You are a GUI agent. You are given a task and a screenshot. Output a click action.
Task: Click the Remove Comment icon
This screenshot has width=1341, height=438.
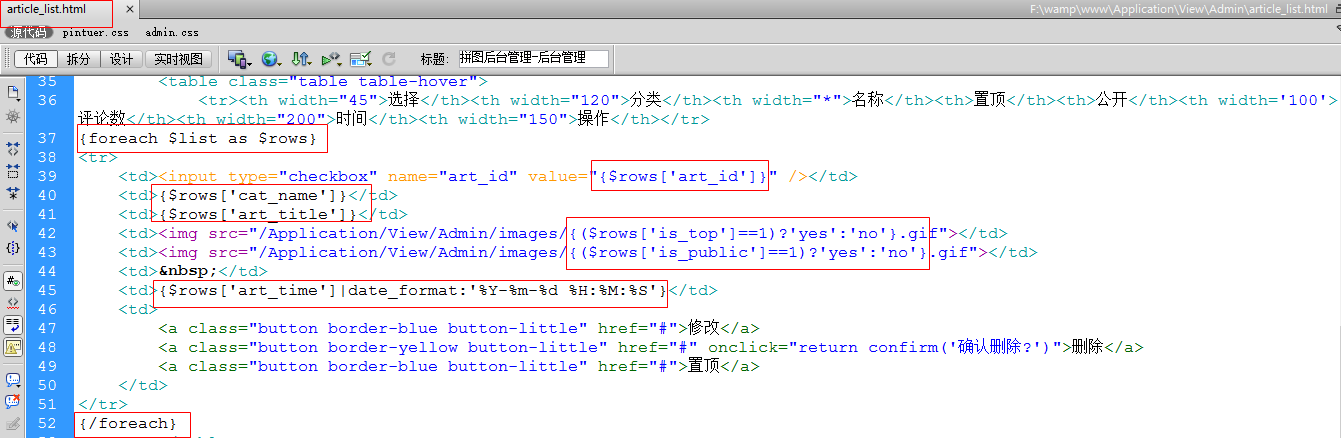[x=13, y=402]
